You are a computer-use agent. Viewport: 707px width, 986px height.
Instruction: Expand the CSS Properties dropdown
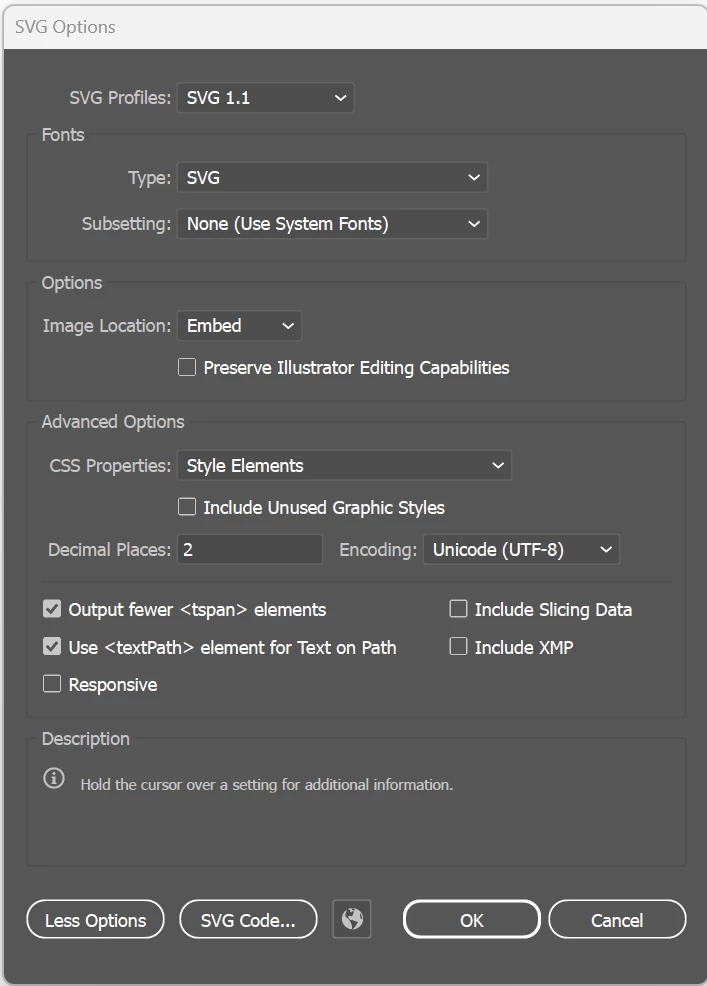pyautogui.click(x=344, y=466)
